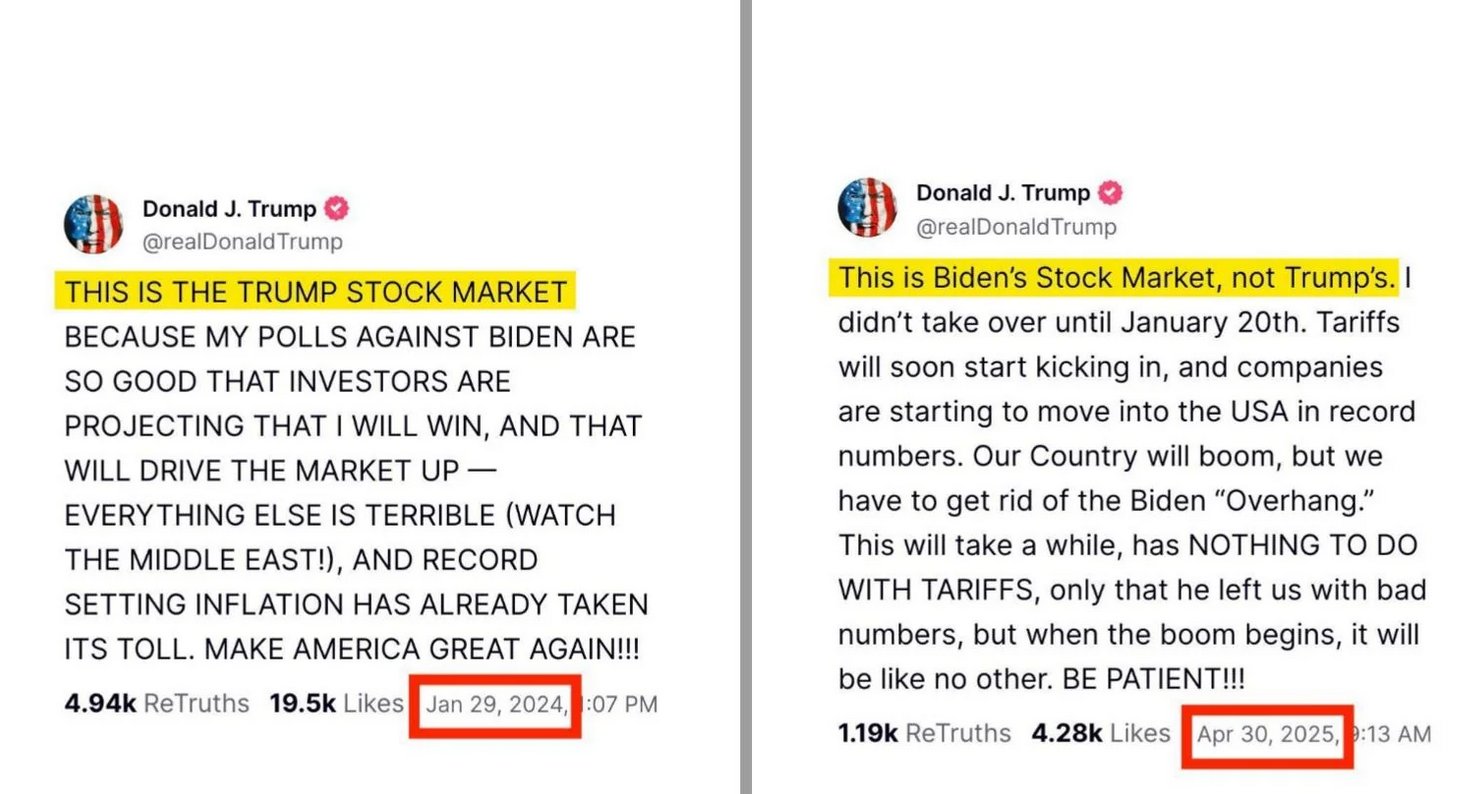Open @realDonaldTrump handle on left post
The image size is (1483, 794).
point(243,242)
